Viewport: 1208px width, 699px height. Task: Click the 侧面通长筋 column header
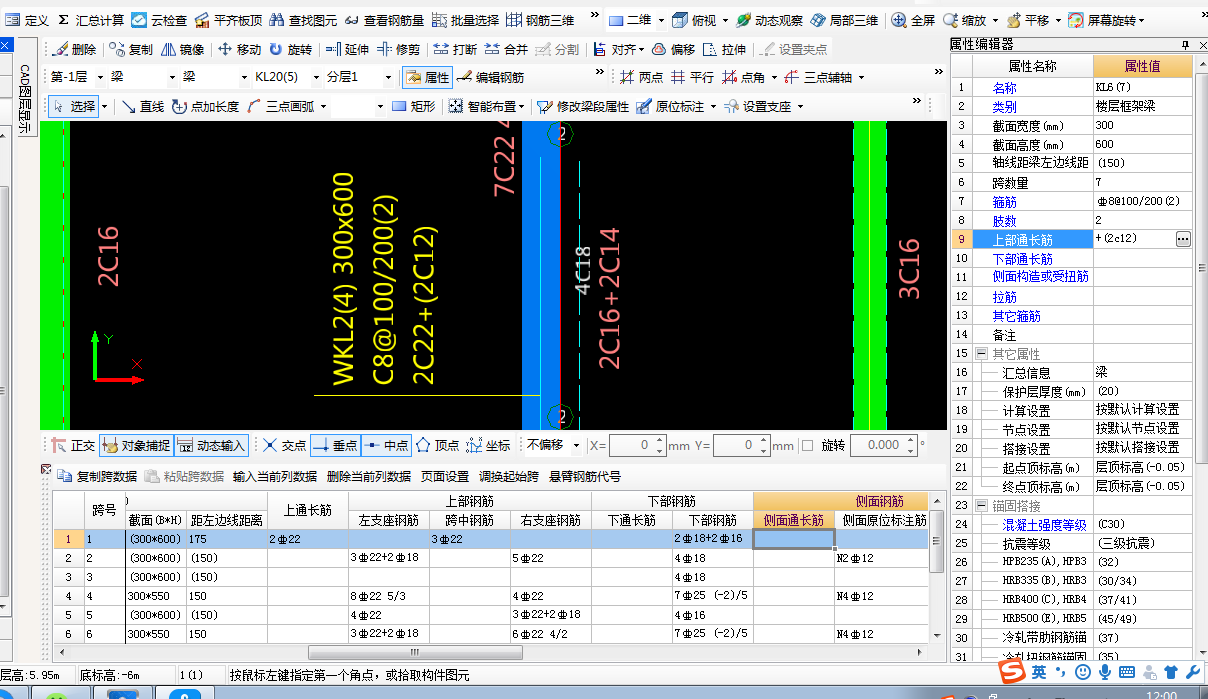point(794,520)
